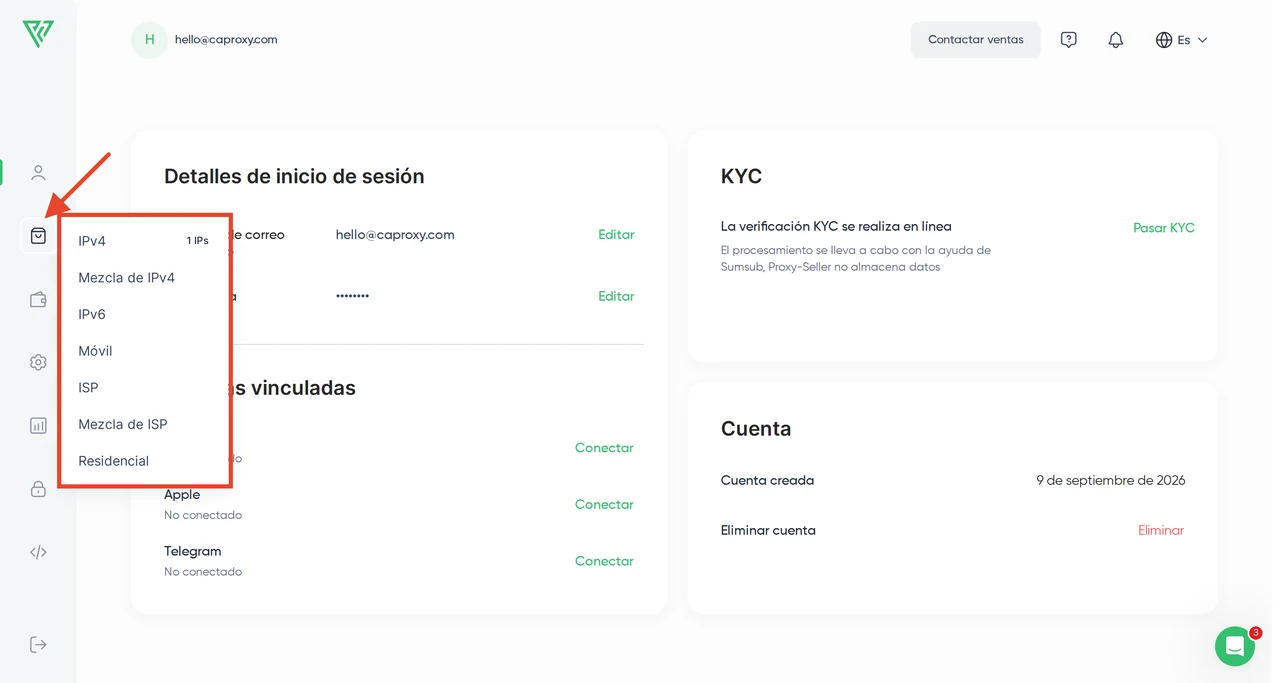Click Conectar above the Apple row

(x=604, y=448)
